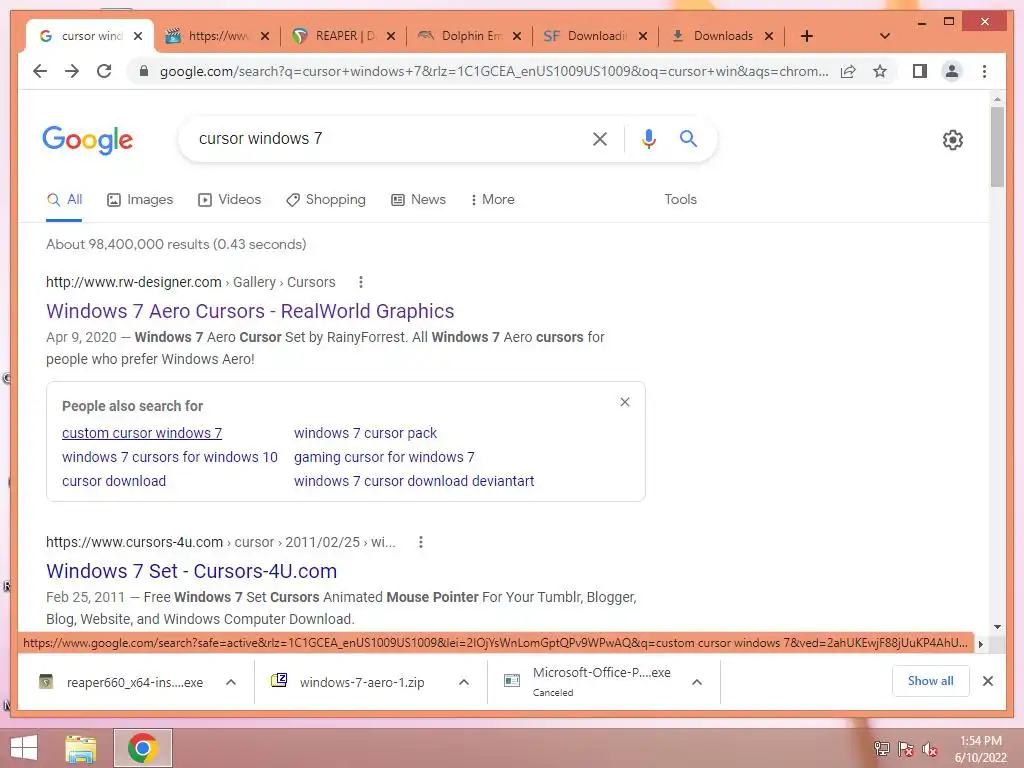Image resolution: width=1024 pixels, height=768 pixels.
Task: Search 'cursor download' suggestion
Action: (x=114, y=481)
